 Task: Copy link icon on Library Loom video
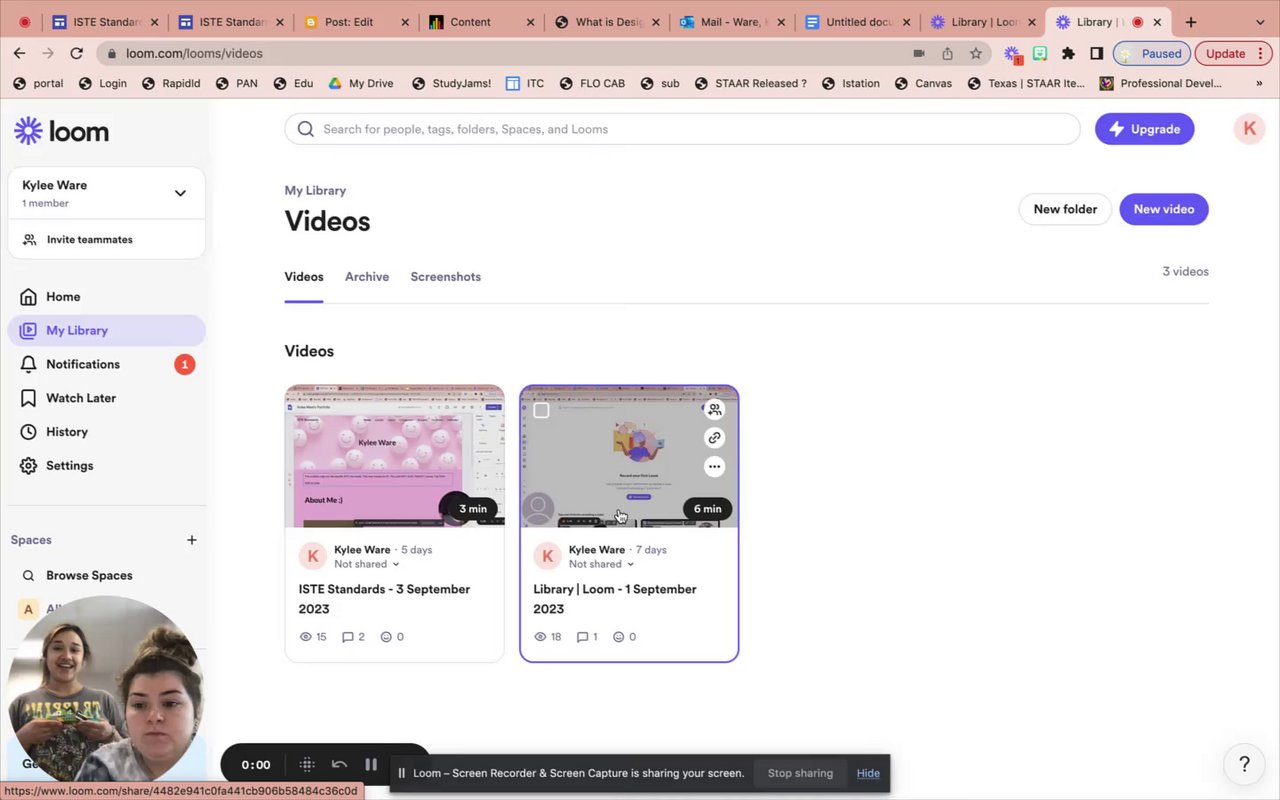[714, 438]
